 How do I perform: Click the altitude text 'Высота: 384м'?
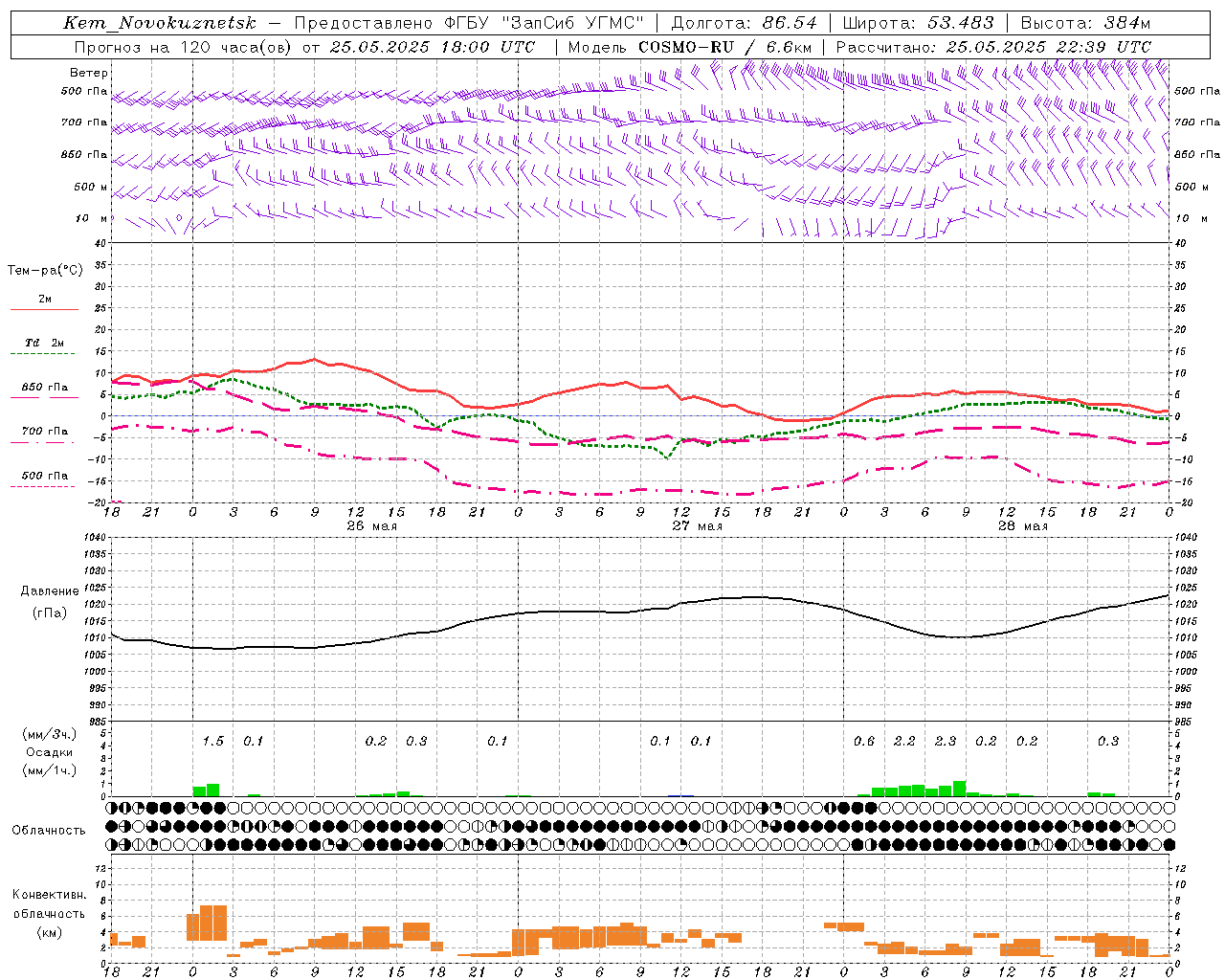pos(1085,23)
